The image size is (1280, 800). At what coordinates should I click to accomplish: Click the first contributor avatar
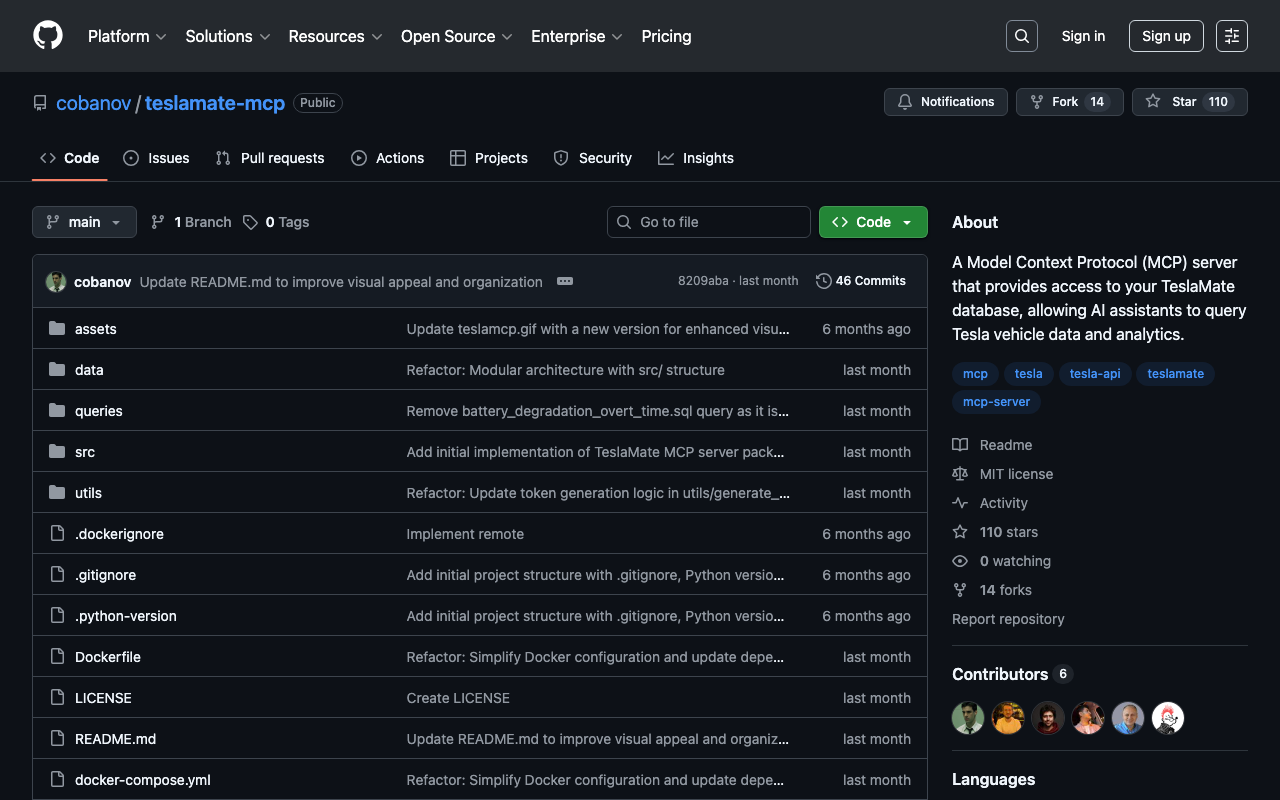click(968, 717)
